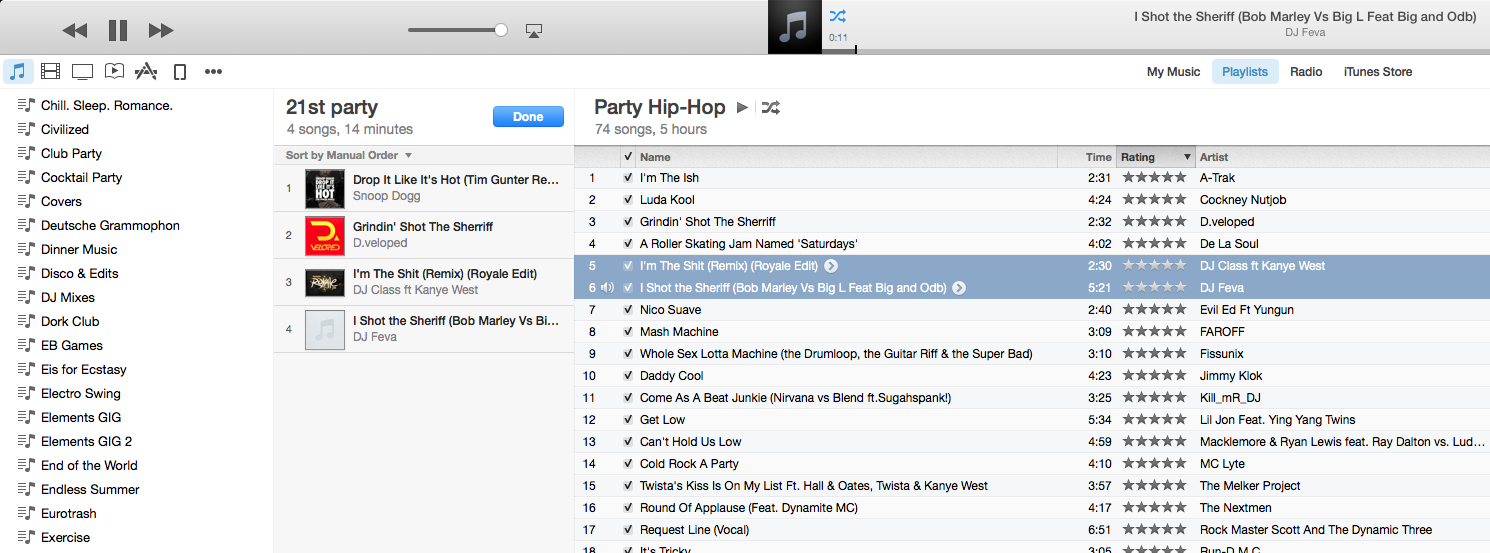Set the star rating for Cold Rock A Party
The image size is (1490, 553).
tap(1154, 464)
